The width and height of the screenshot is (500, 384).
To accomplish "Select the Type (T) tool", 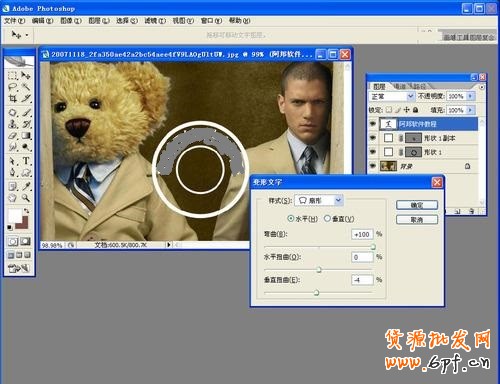I will pos(26,161).
